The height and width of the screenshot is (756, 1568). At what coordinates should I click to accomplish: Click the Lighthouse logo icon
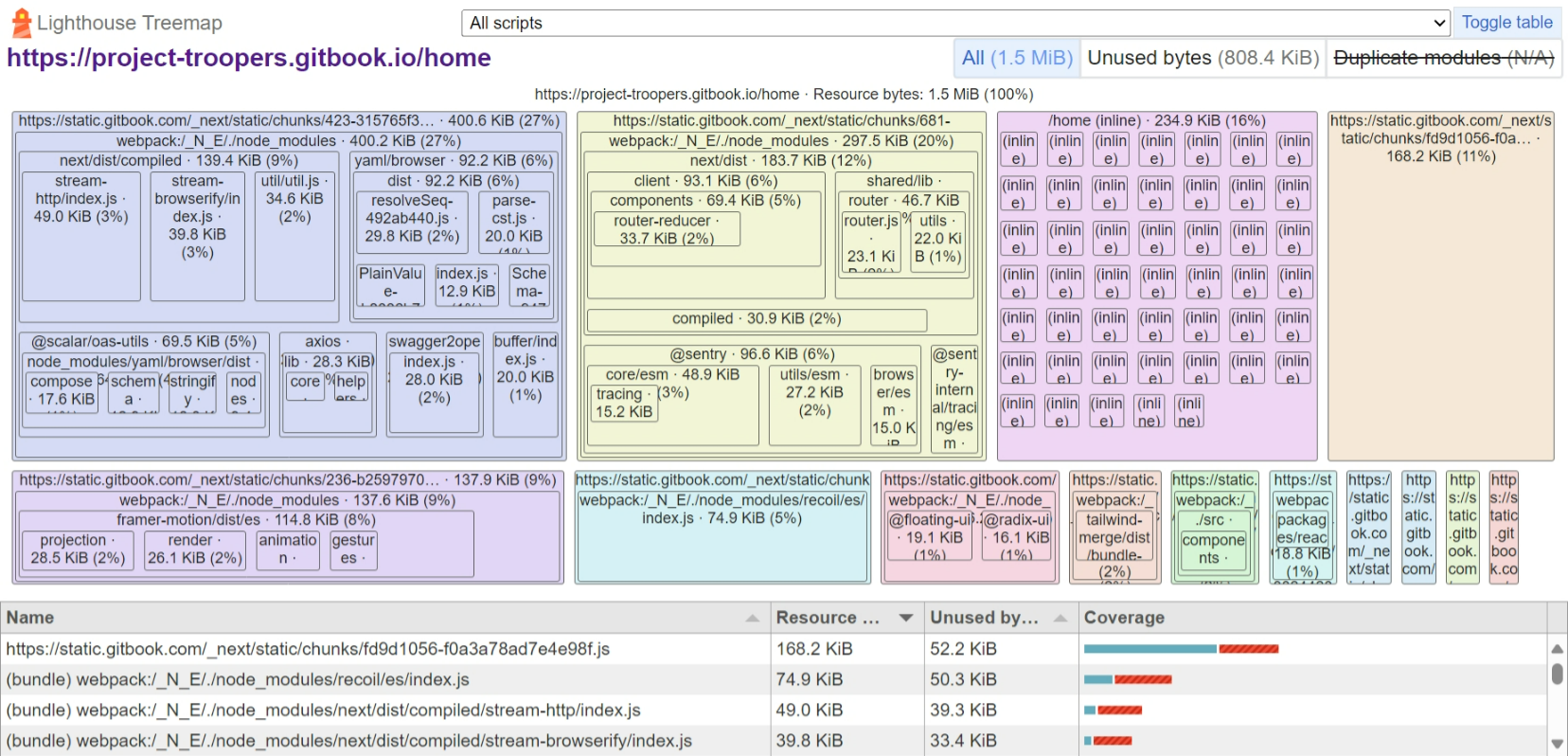tap(21, 23)
